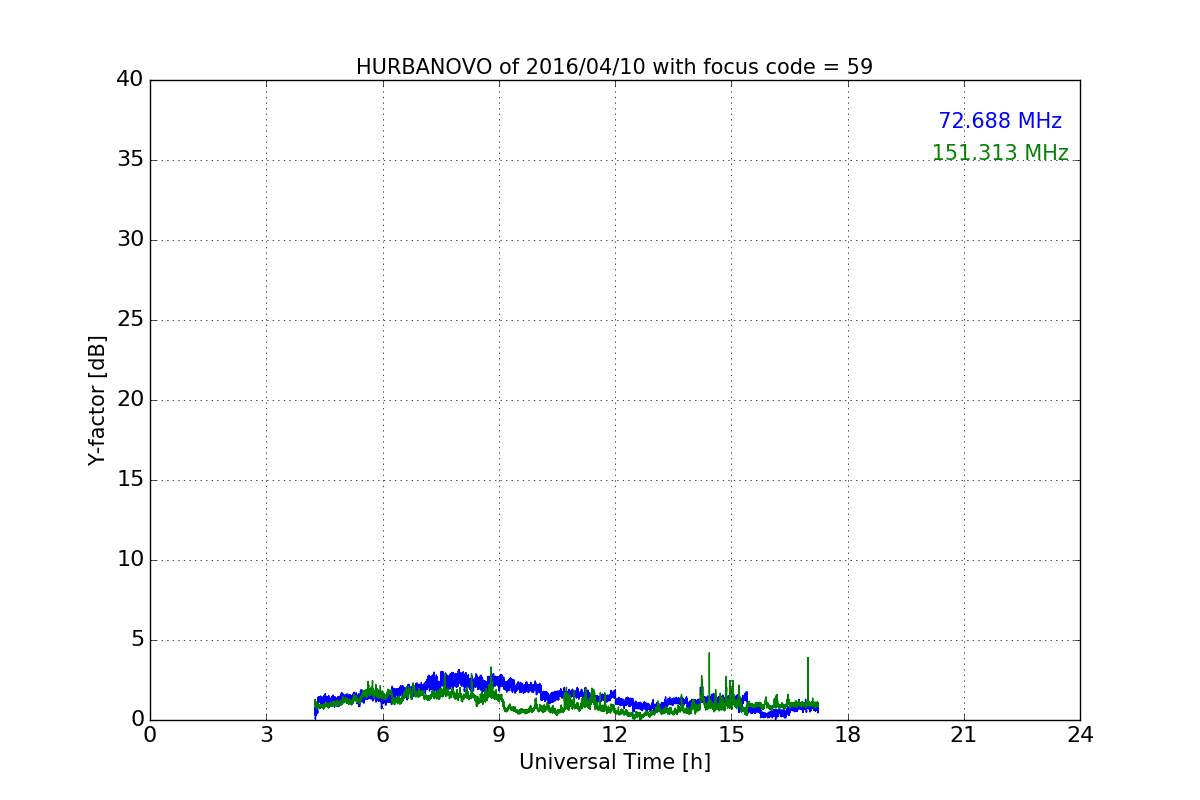Click x-axis tick label 24
1200x800 pixels.
(1080, 735)
